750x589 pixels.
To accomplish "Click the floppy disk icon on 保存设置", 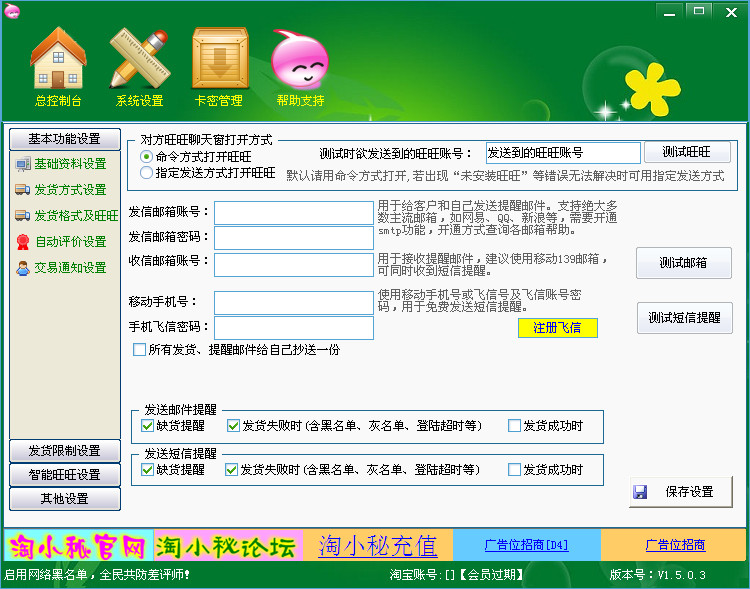I will [640, 492].
